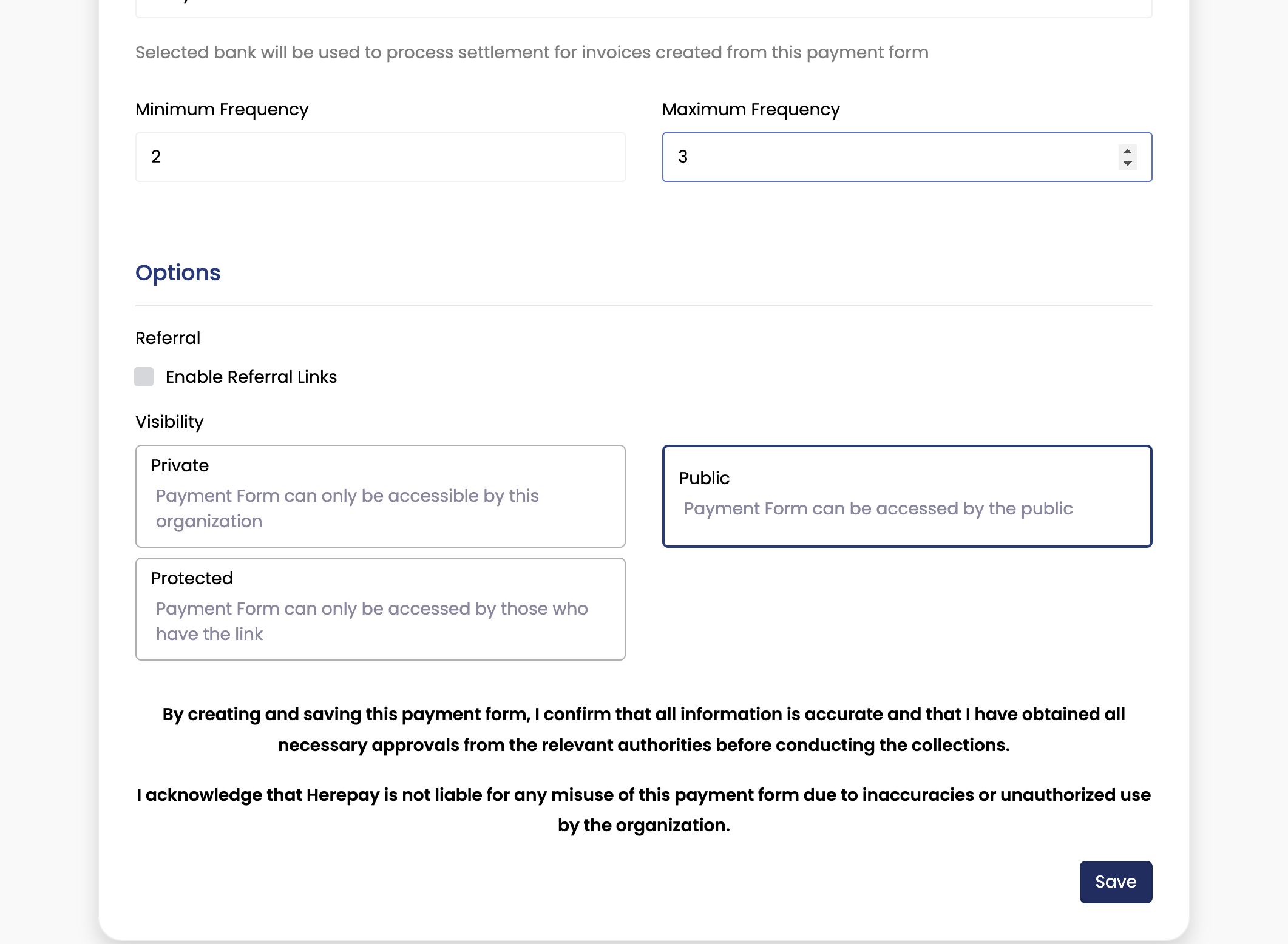Select Protected visibility option

pos(380,609)
